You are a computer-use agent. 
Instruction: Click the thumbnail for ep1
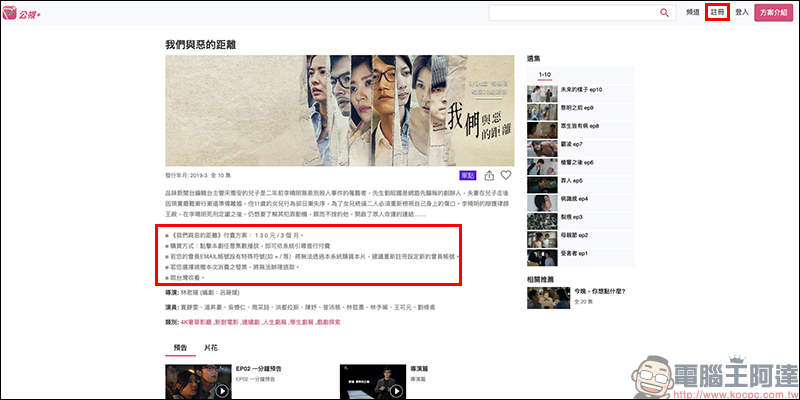tap(542, 258)
